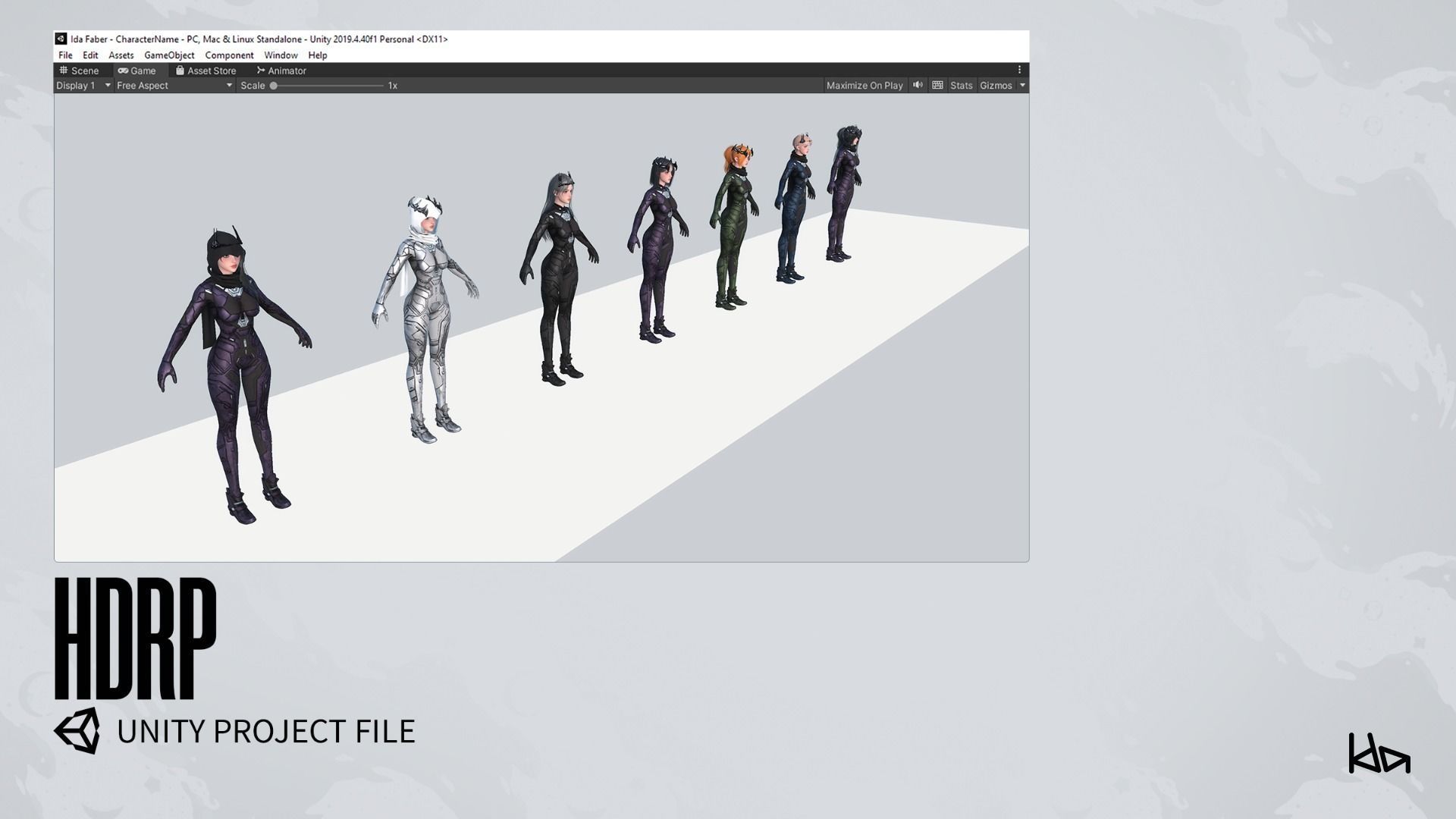This screenshot has height=819, width=1456.
Task: Switch to the Scene tab
Action: 79,71
